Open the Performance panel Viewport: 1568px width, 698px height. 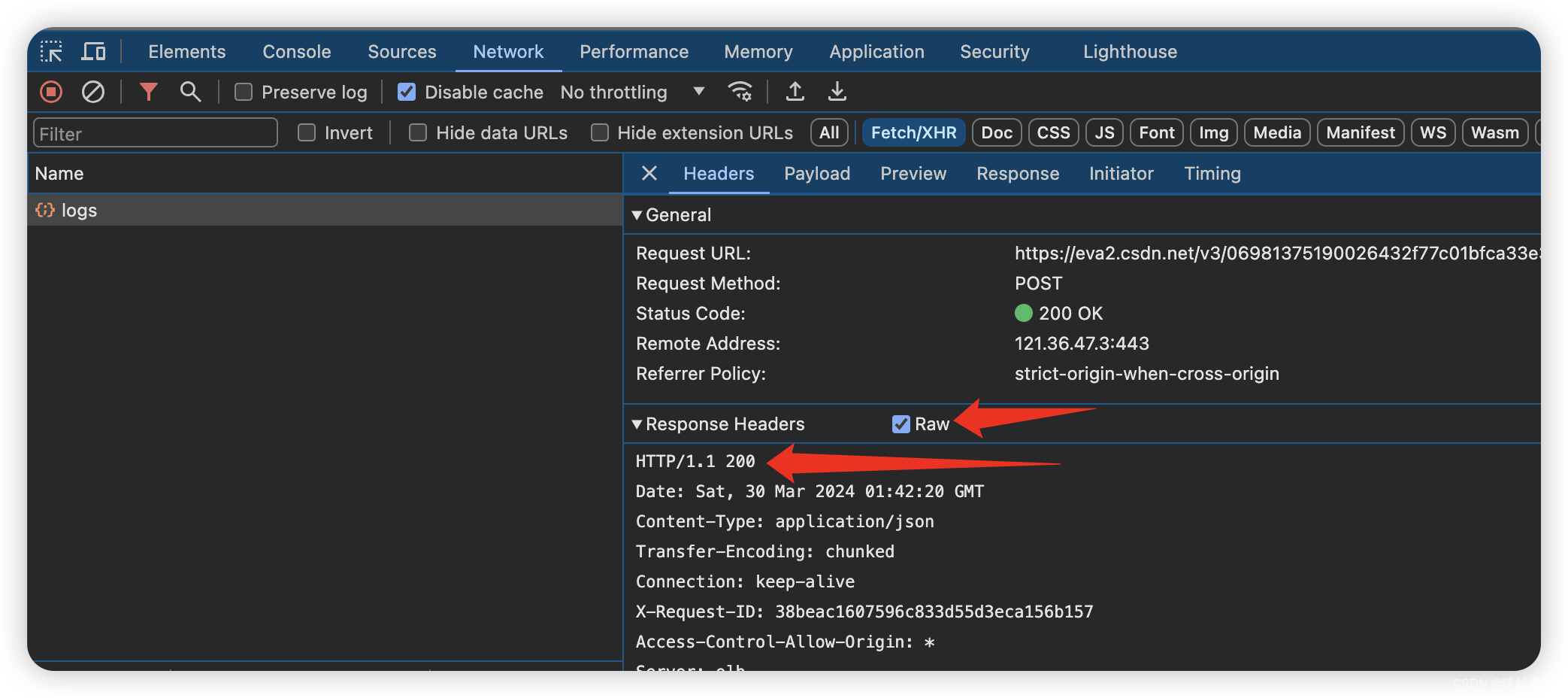click(634, 51)
